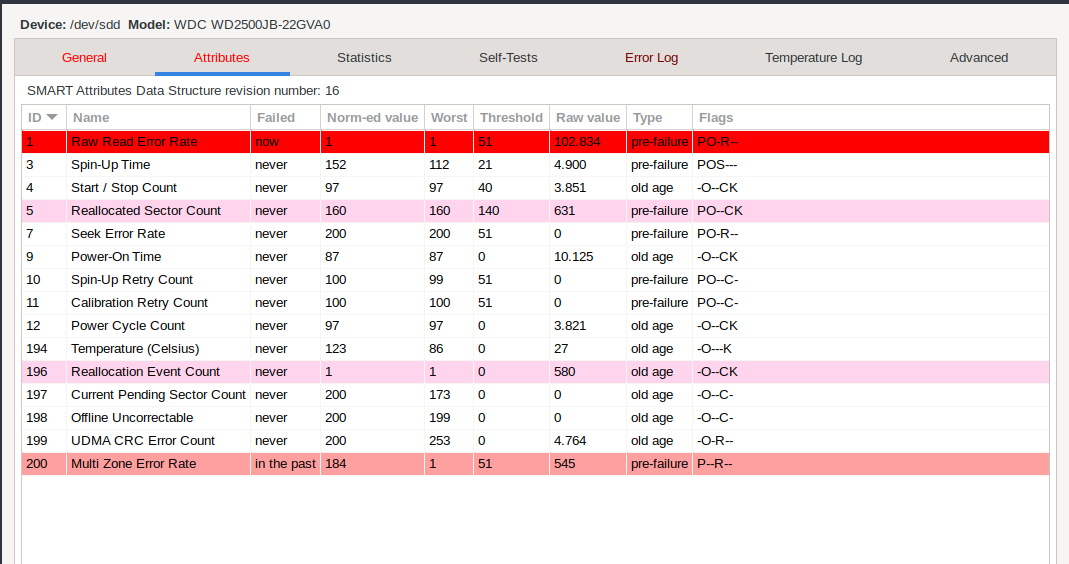Sort by Norm-ed value column header
1069x564 pixels.
tap(372, 117)
